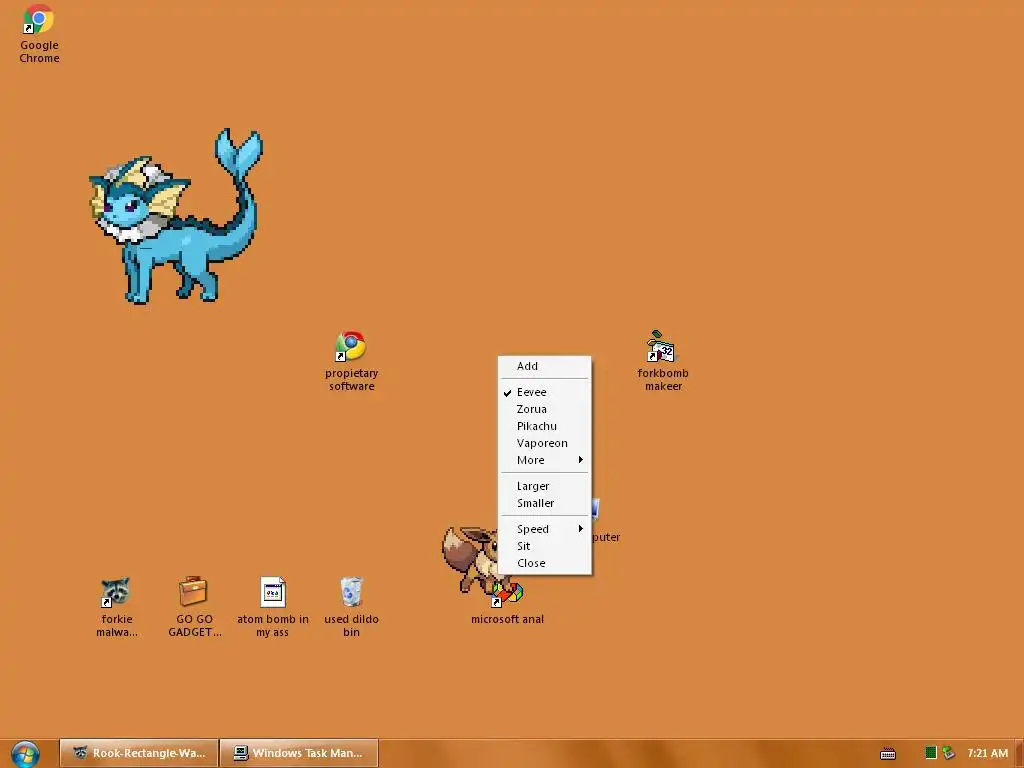
Task: Click the Safely Remove Hardware tray icon
Action: 948,753
